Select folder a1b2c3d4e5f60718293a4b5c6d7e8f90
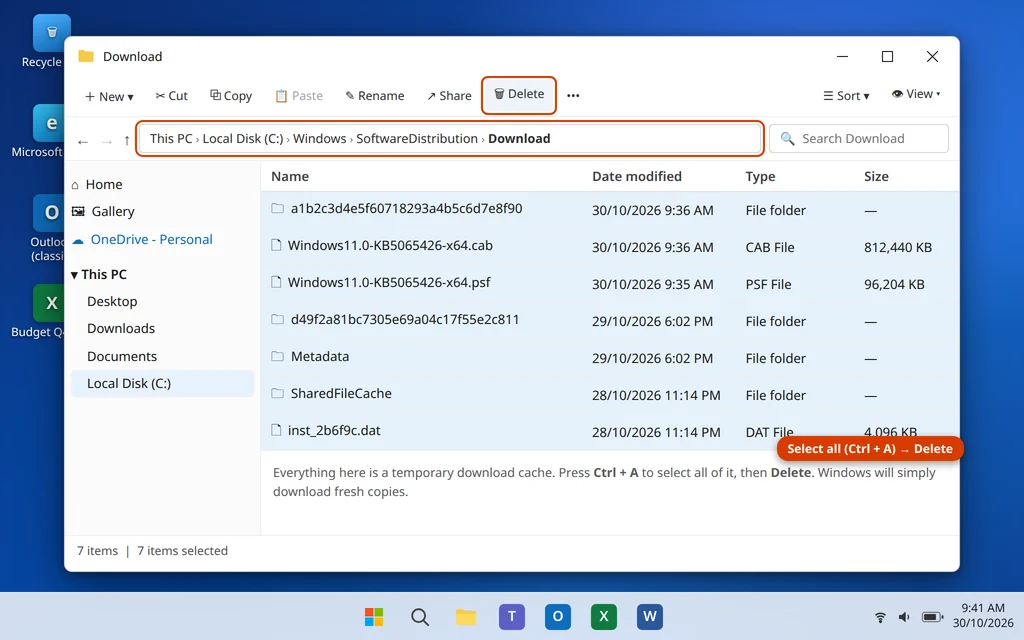This screenshot has width=1024, height=640. [610, 210]
